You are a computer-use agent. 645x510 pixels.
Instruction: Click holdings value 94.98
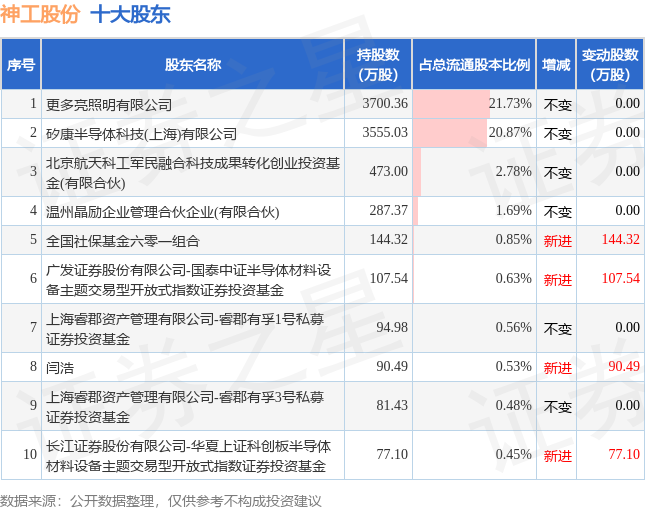coord(392,327)
